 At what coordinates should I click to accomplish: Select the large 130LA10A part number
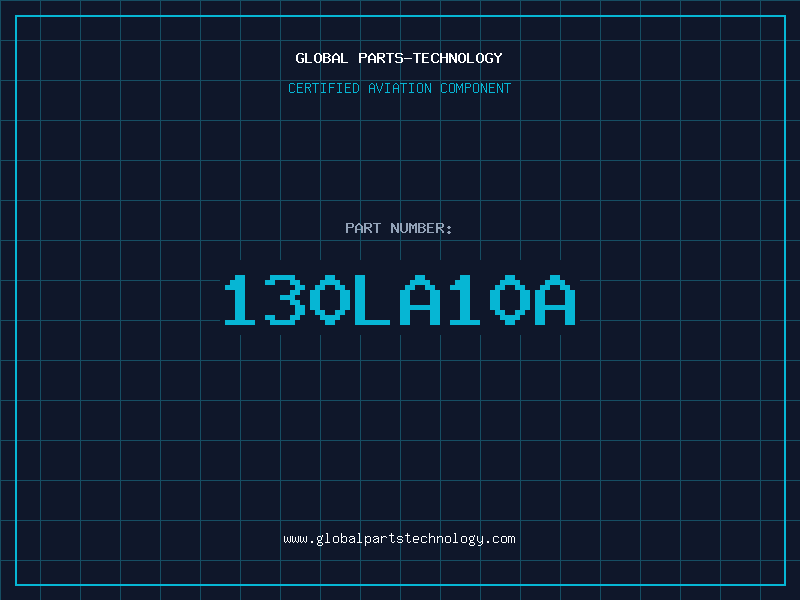coord(400,300)
